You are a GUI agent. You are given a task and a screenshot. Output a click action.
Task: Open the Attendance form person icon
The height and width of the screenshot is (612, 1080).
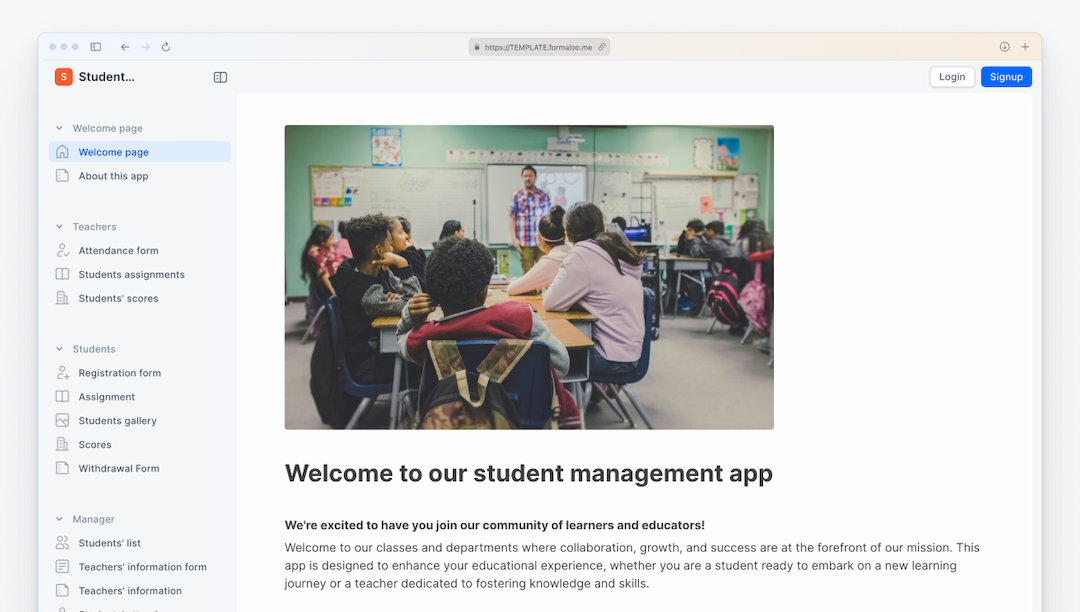click(62, 250)
